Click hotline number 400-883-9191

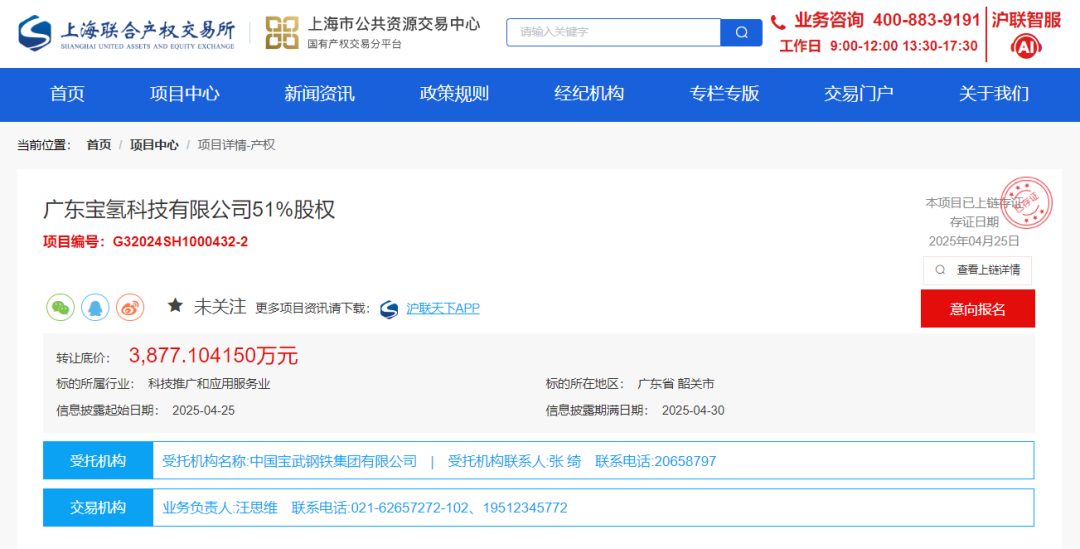(x=926, y=21)
